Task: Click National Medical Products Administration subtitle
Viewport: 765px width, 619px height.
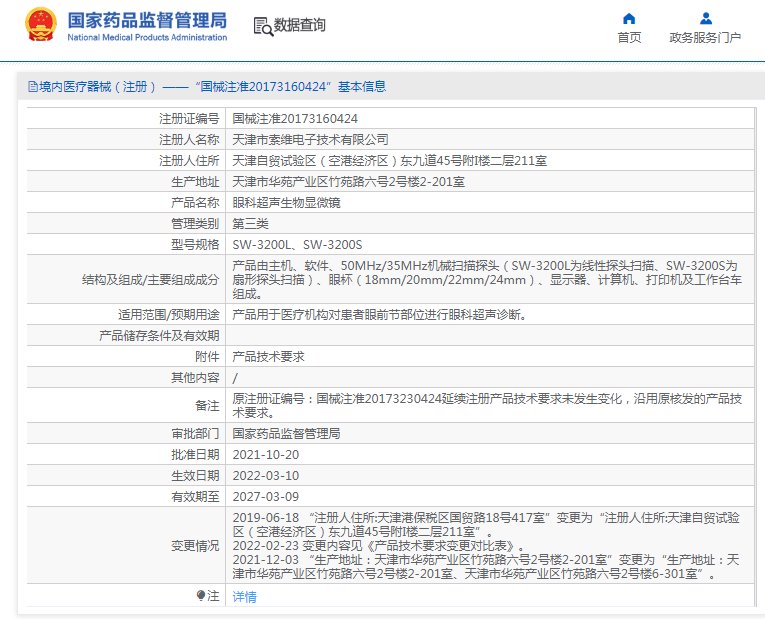Action: pyautogui.click(x=147, y=38)
